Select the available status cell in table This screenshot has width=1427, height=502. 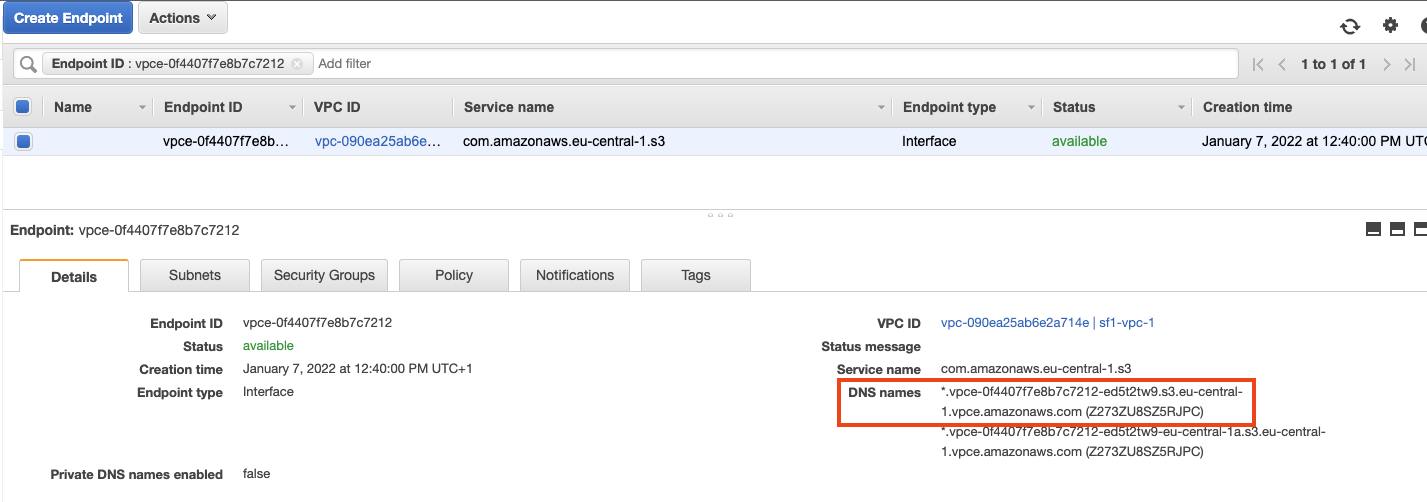click(1079, 141)
